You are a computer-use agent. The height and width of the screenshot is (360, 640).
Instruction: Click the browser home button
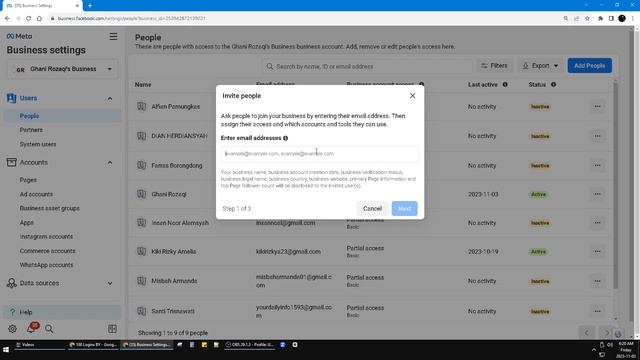pos(39,18)
